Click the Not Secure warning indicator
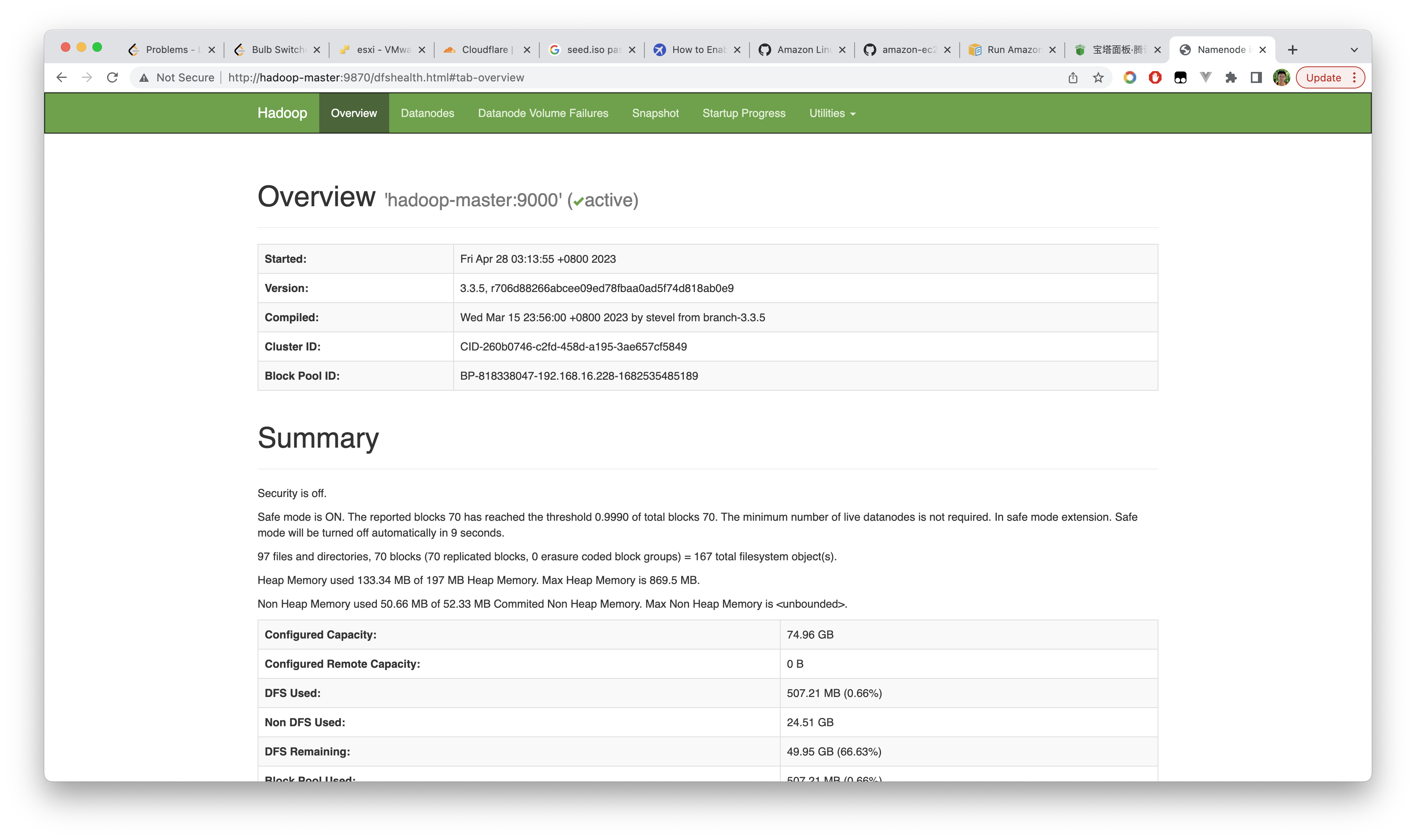 point(177,77)
